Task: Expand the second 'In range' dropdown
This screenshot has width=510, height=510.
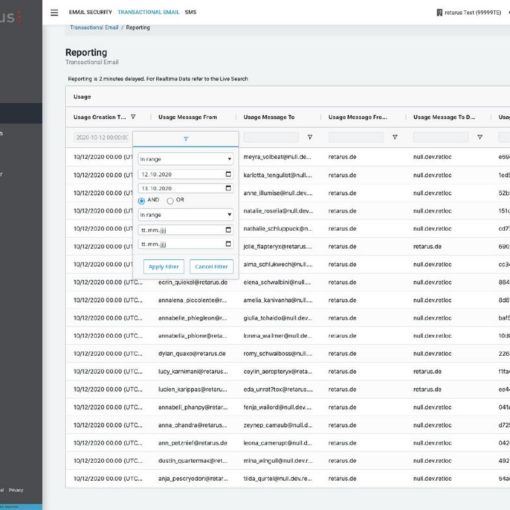Action: [185, 215]
